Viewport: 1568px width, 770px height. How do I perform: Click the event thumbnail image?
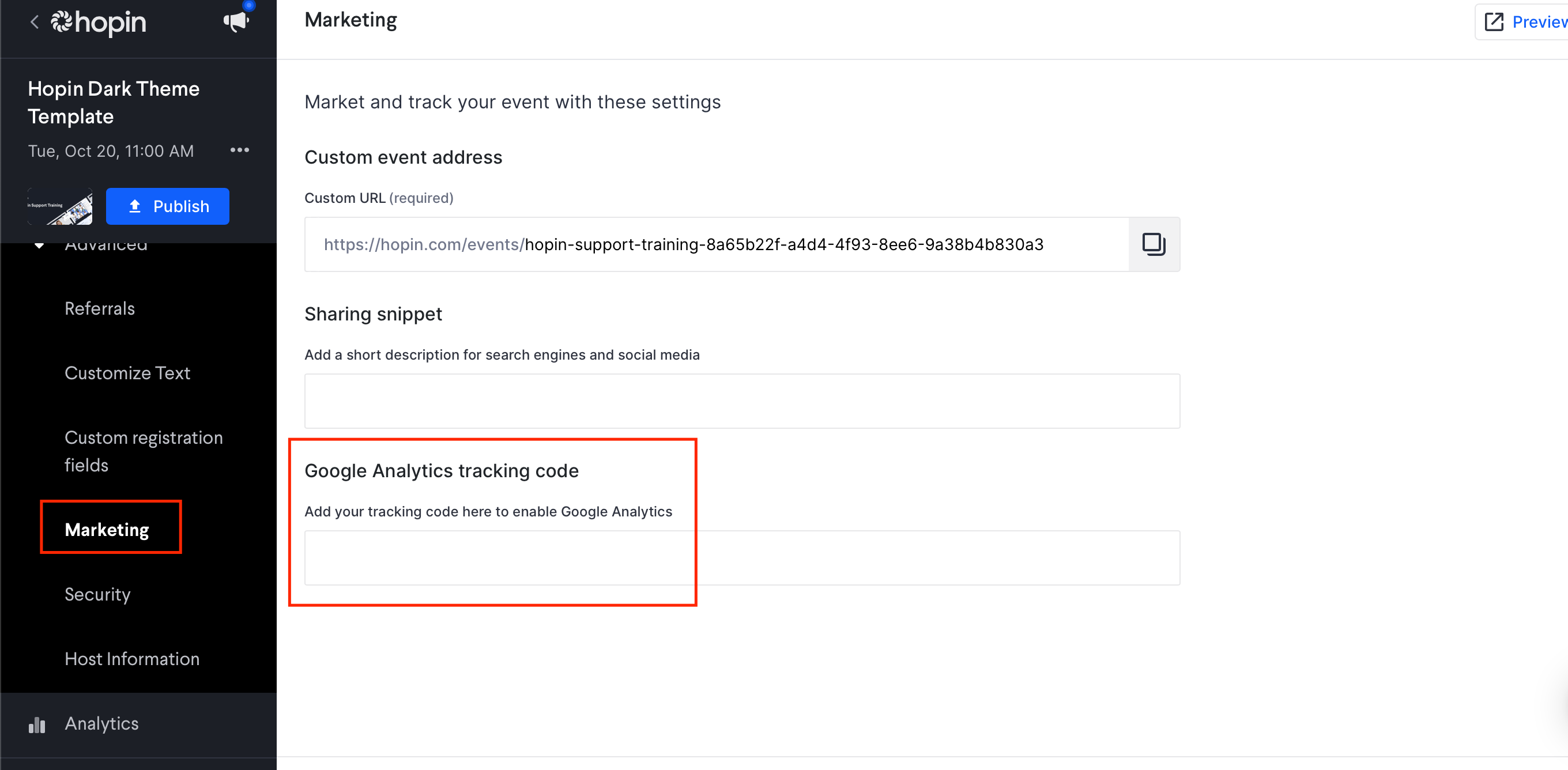[x=61, y=206]
